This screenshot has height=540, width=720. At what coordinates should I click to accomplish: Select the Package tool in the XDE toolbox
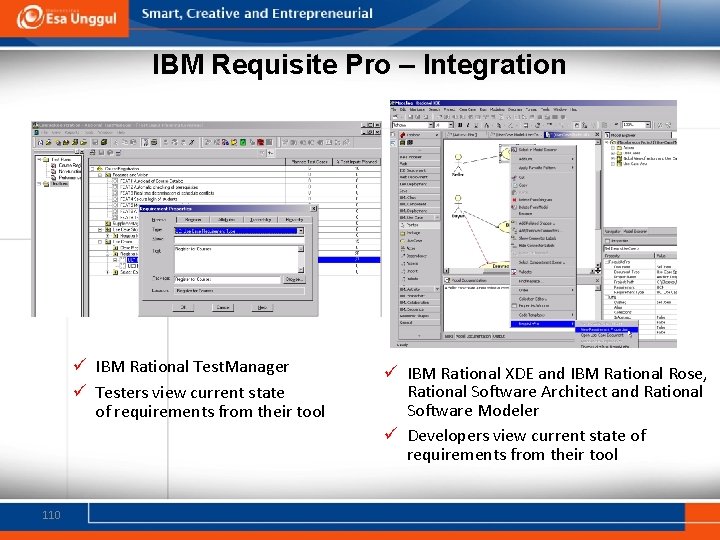coord(412,233)
